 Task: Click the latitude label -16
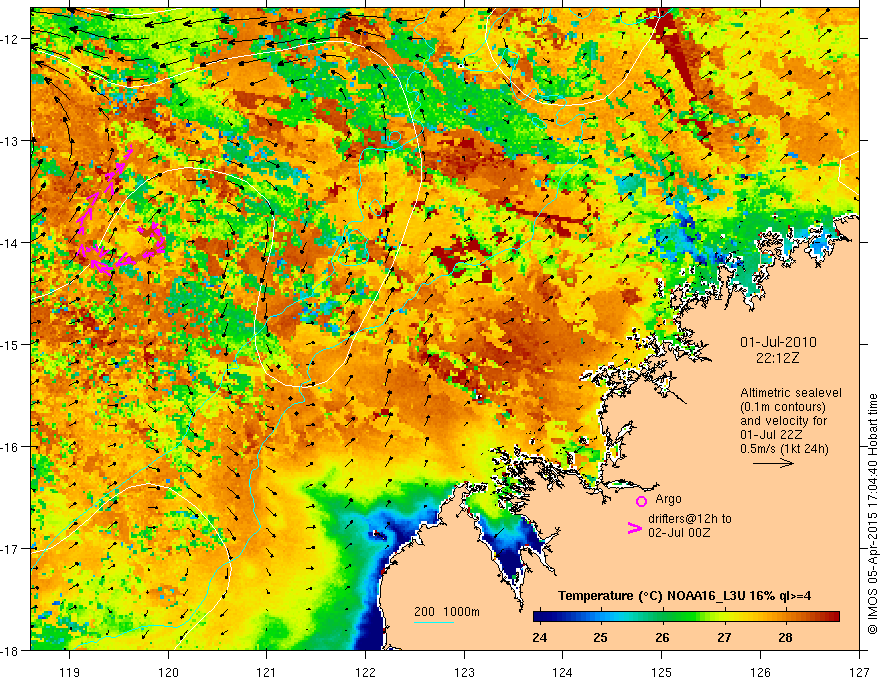pyautogui.click(x=10, y=447)
